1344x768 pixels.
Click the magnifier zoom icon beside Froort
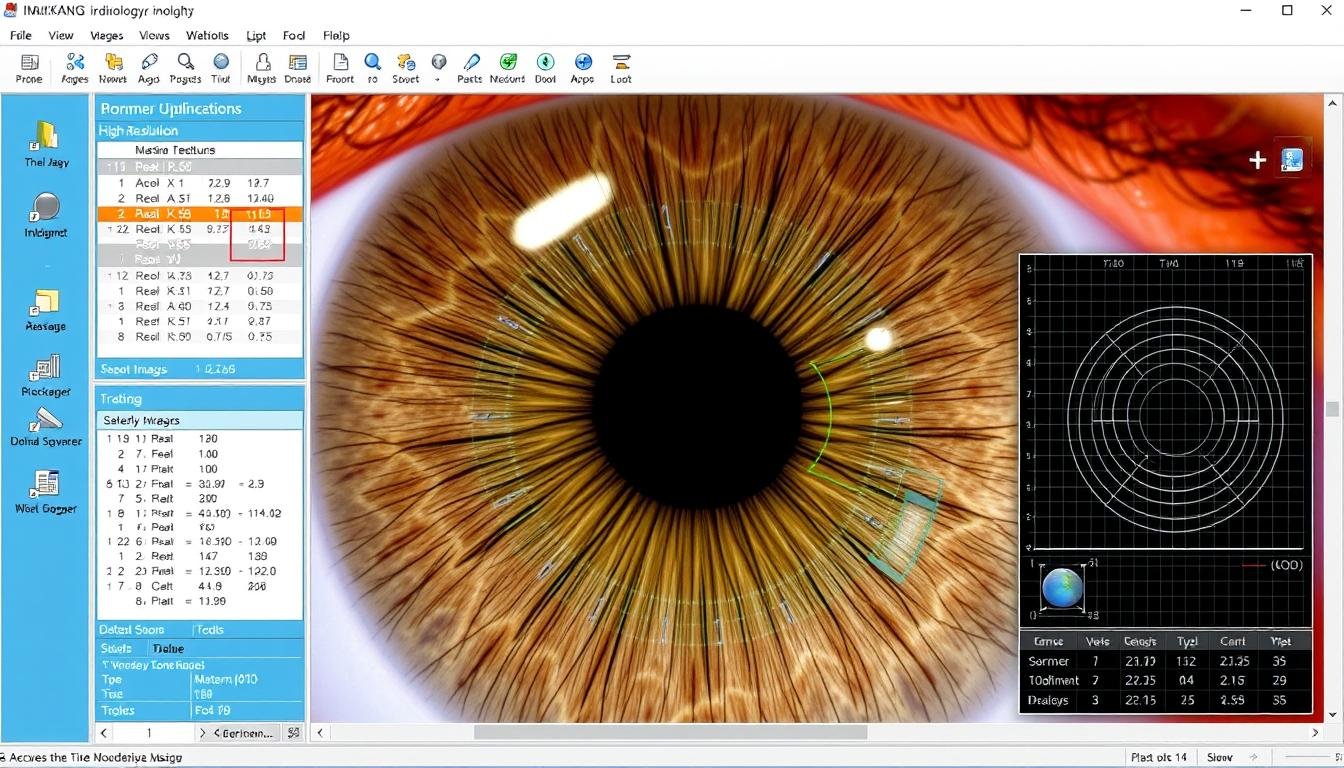click(x=371, y=67)
